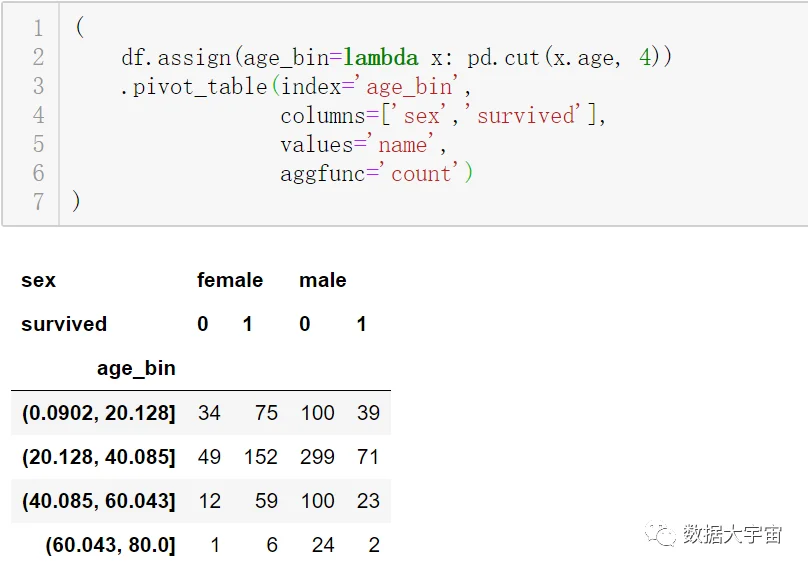The width and height of the screenshot is (808, 569).
Task: Click code line number 5
Action: (x=38, y=143)
